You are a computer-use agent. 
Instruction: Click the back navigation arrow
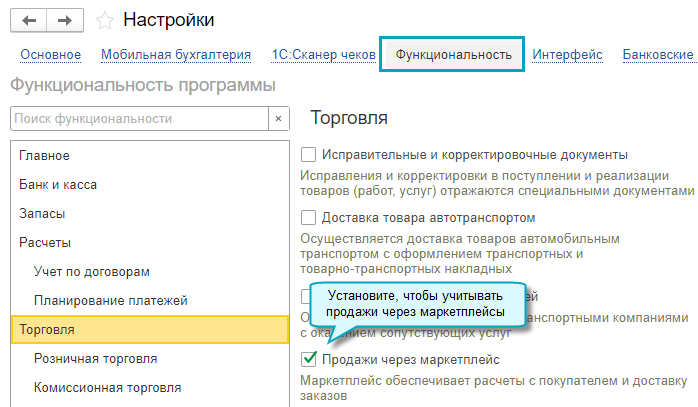(x=29, y=20)
